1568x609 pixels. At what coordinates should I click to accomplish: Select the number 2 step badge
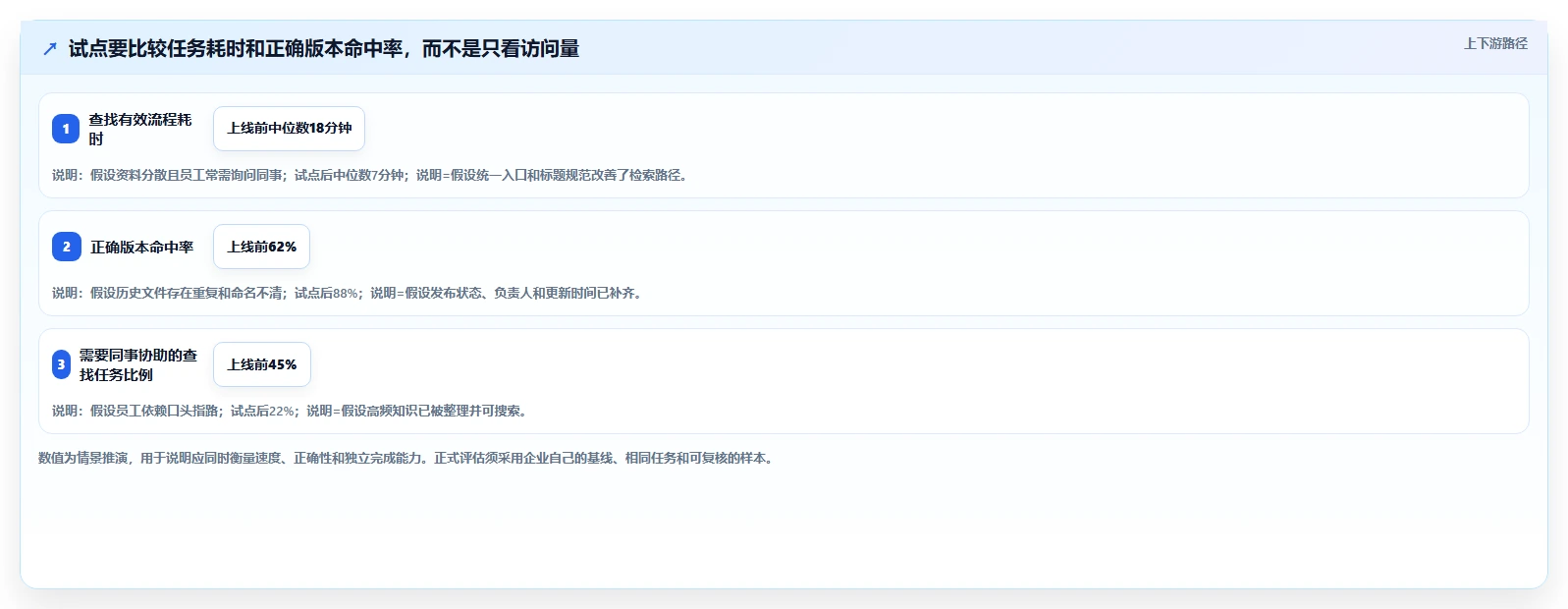tap(67, 247)
